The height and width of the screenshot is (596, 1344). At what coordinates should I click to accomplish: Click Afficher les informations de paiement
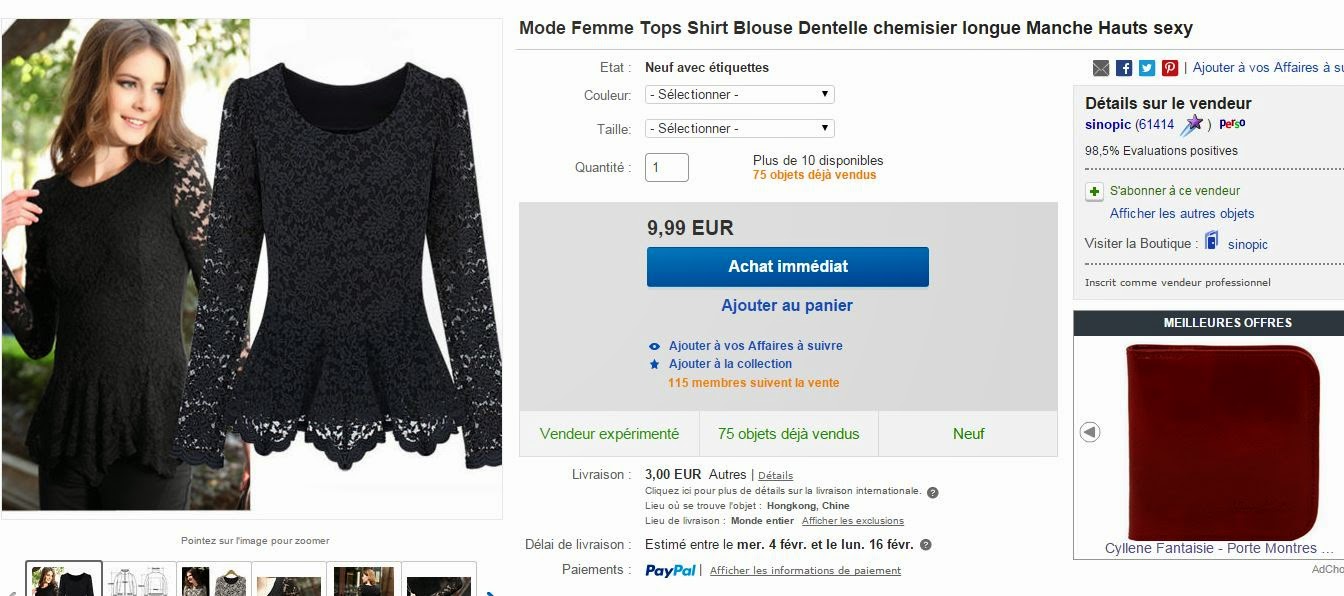point(805,571)
